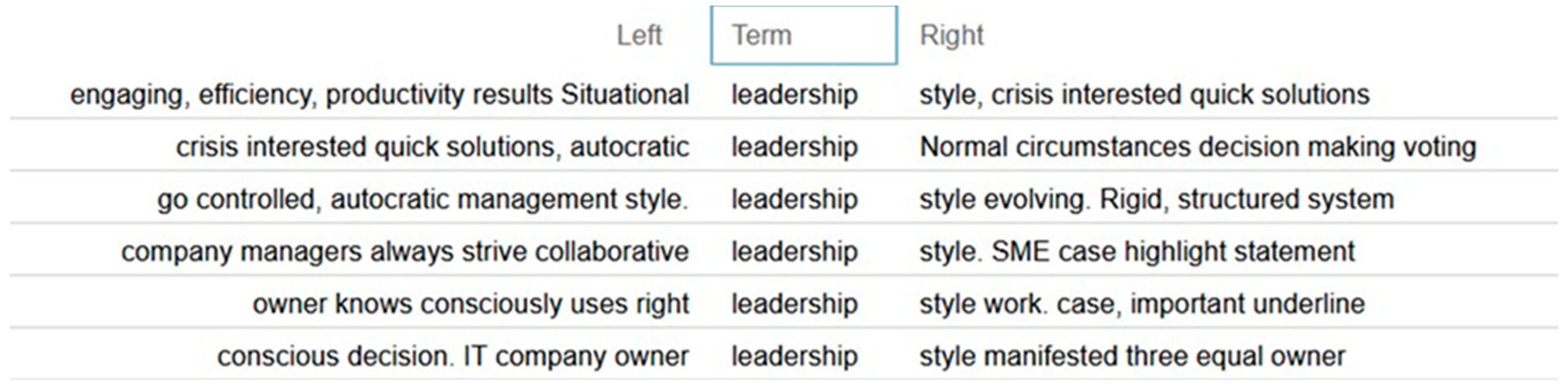Image resolution: width=1568 pixels, height=389 pixels.
Task: Click 'owner knows consciously uses right' text
Action: click(x=470, y=304)
